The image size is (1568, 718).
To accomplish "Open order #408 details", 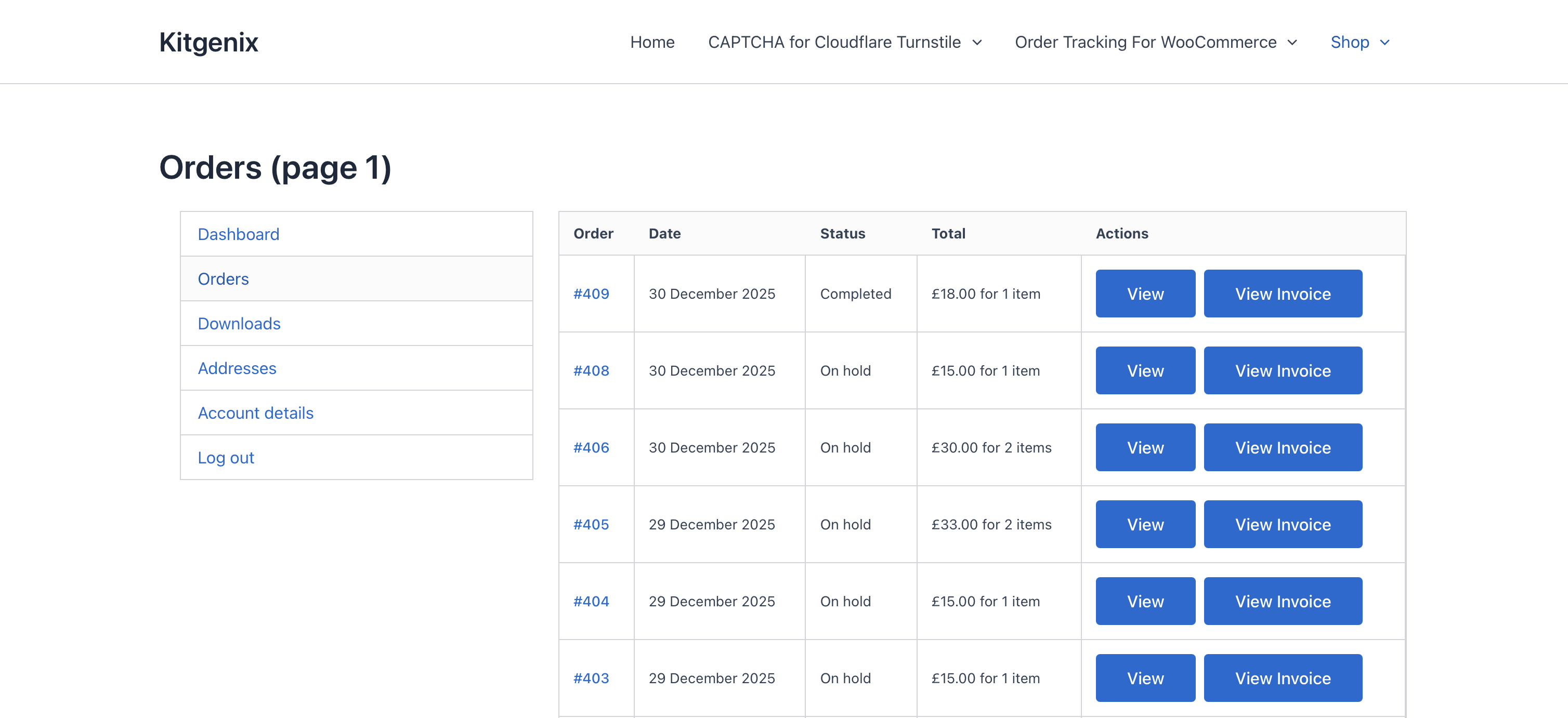I will pos(592,370).
